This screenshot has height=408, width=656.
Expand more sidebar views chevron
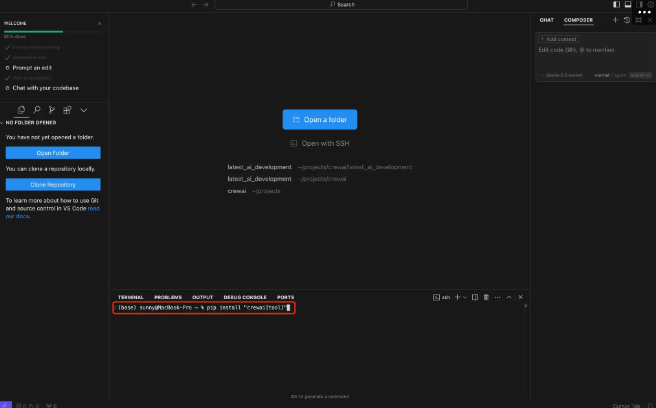(84, 109)
